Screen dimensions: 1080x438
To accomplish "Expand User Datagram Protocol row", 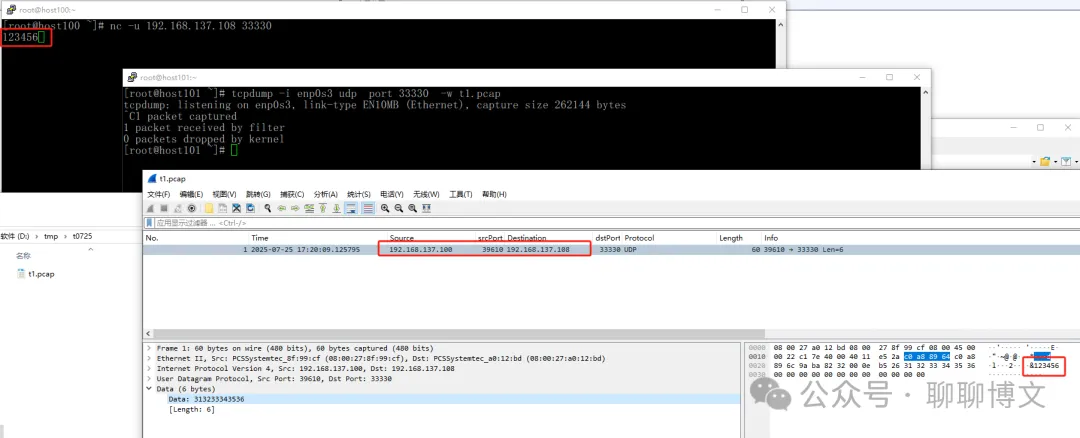I will coord(149,379).
